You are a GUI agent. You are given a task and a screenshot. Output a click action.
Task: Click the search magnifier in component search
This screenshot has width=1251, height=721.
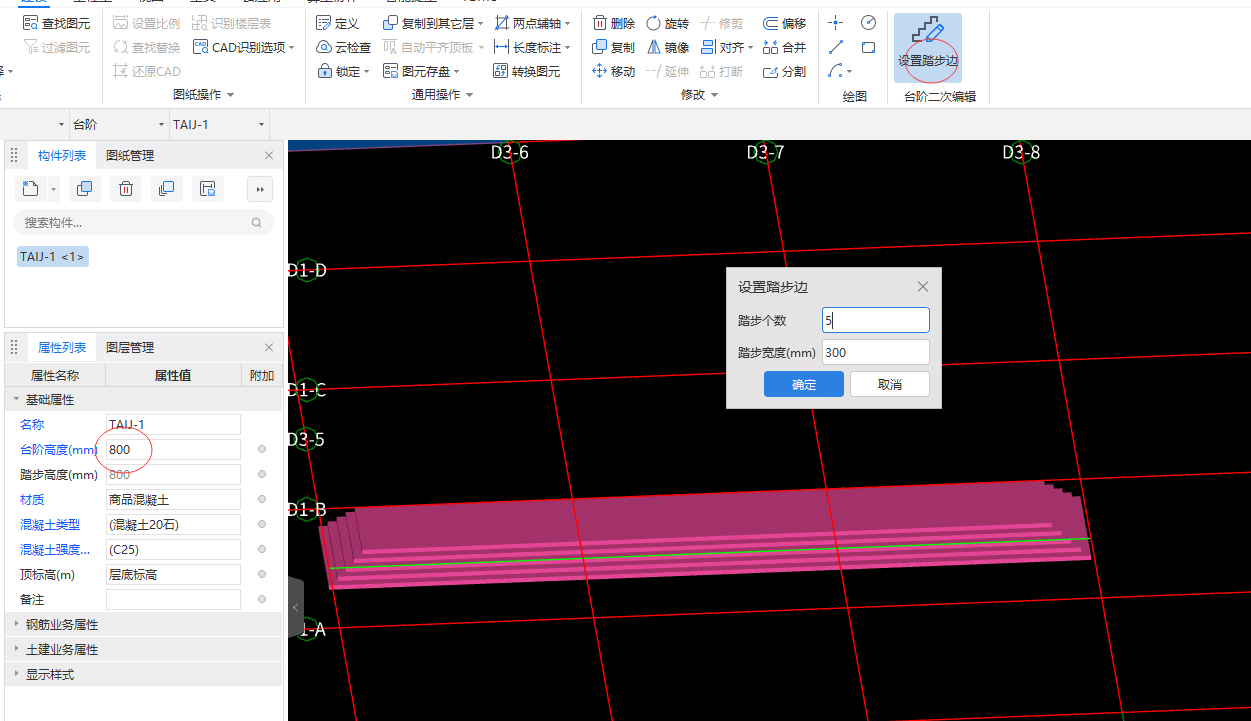[257, 223]
